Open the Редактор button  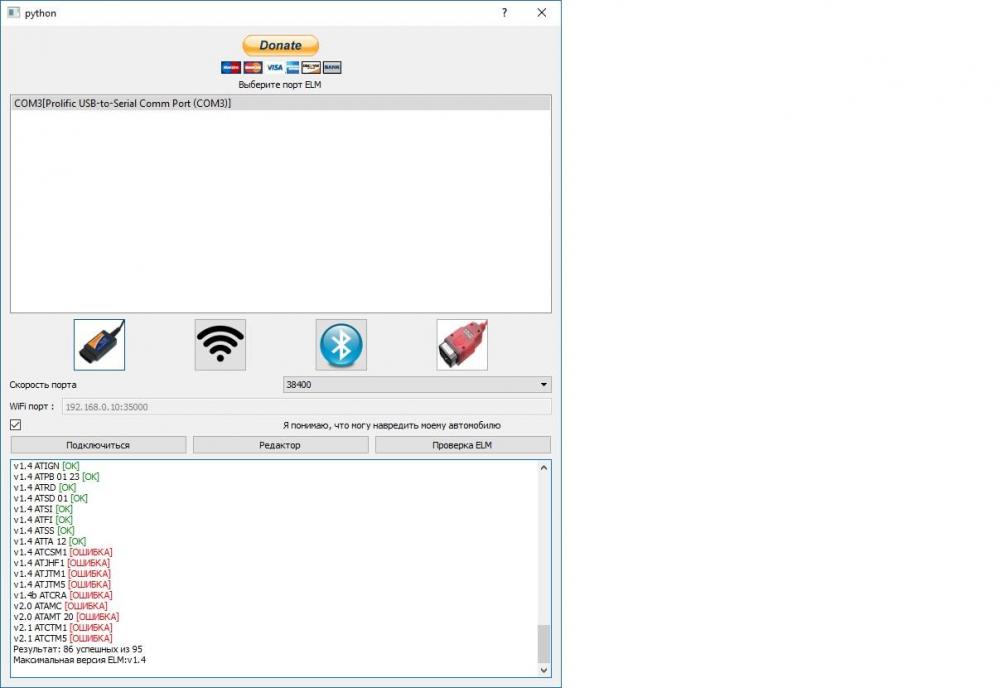[281, 445]
